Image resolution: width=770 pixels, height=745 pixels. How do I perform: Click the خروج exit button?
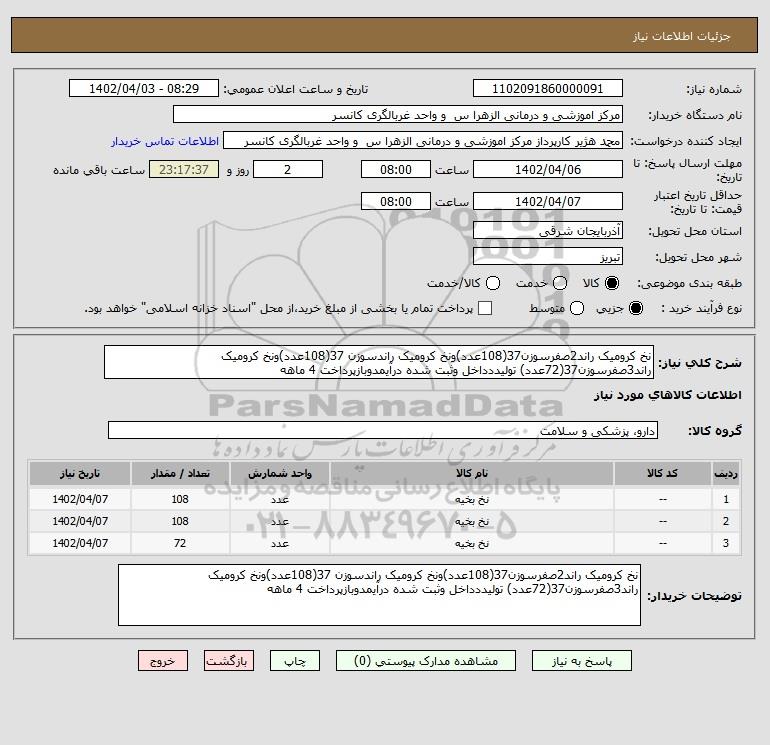[163, 661]
